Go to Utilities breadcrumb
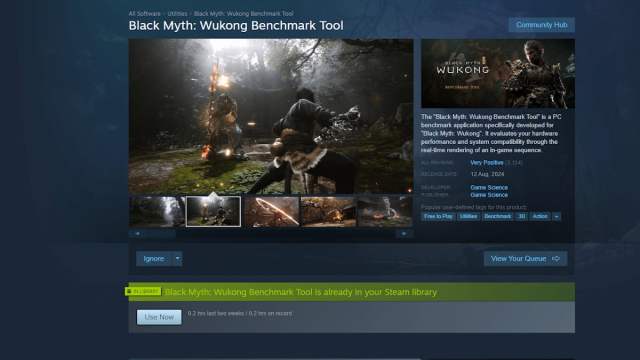 (x=177, y=13)
